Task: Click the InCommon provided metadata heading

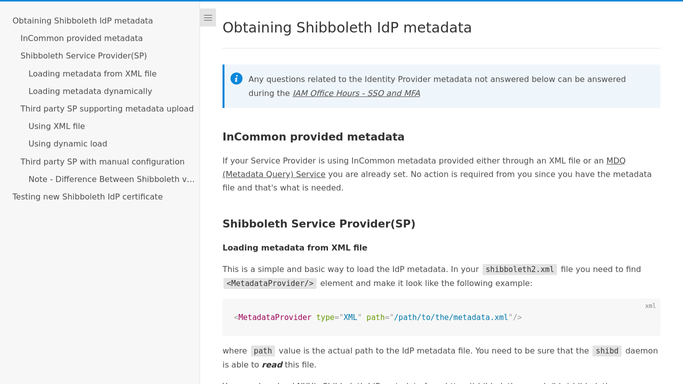Action: [313, 137]
